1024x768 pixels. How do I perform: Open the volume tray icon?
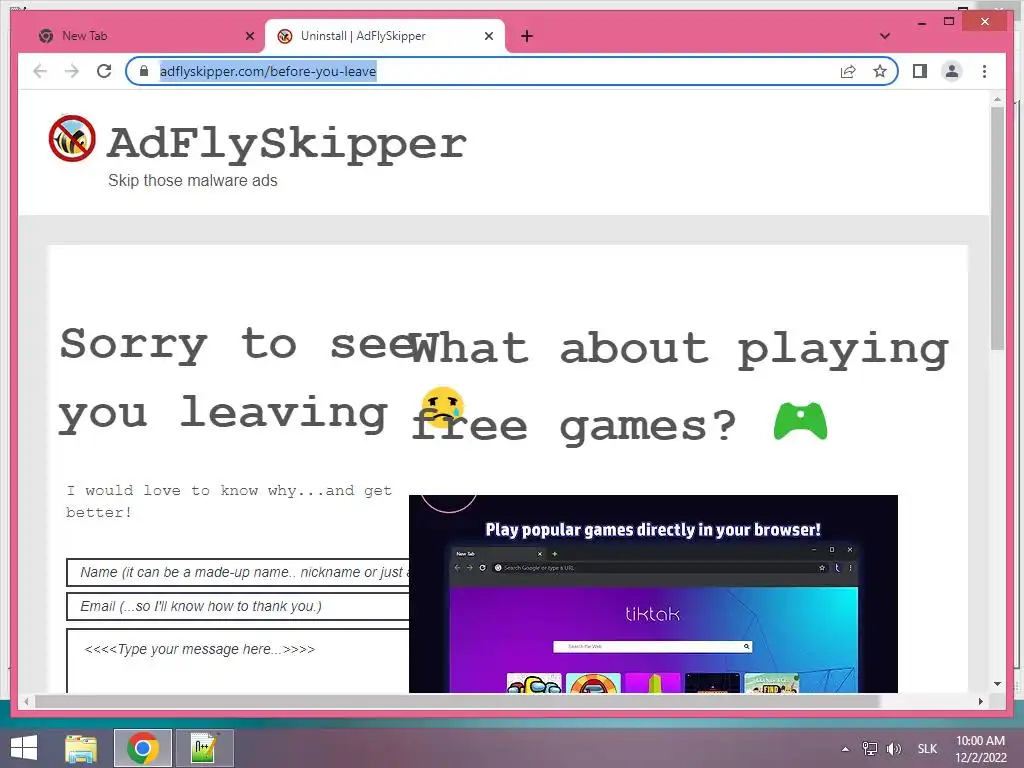pos(893,749)
